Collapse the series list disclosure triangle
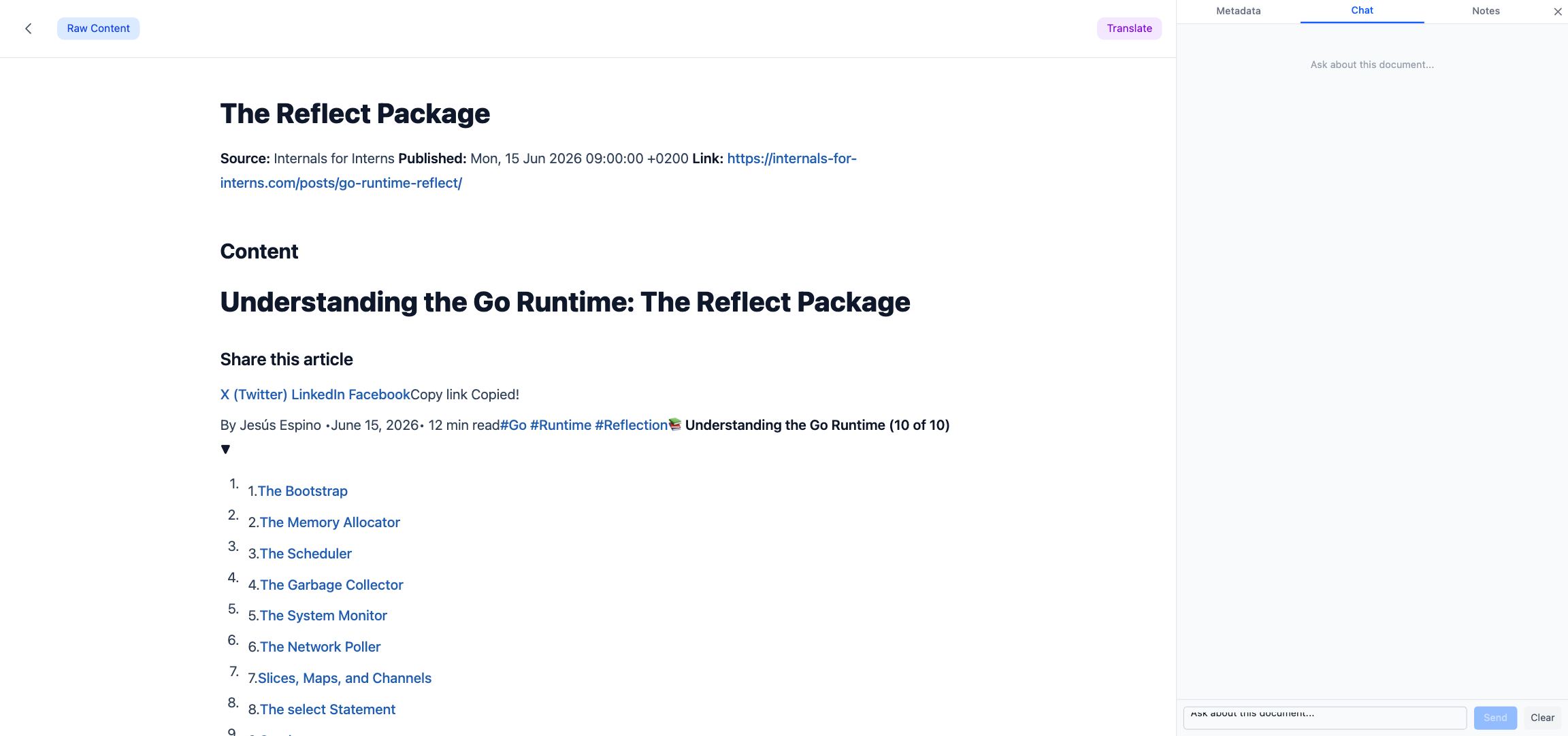The image size is (1568, 736). coord(226,450)
